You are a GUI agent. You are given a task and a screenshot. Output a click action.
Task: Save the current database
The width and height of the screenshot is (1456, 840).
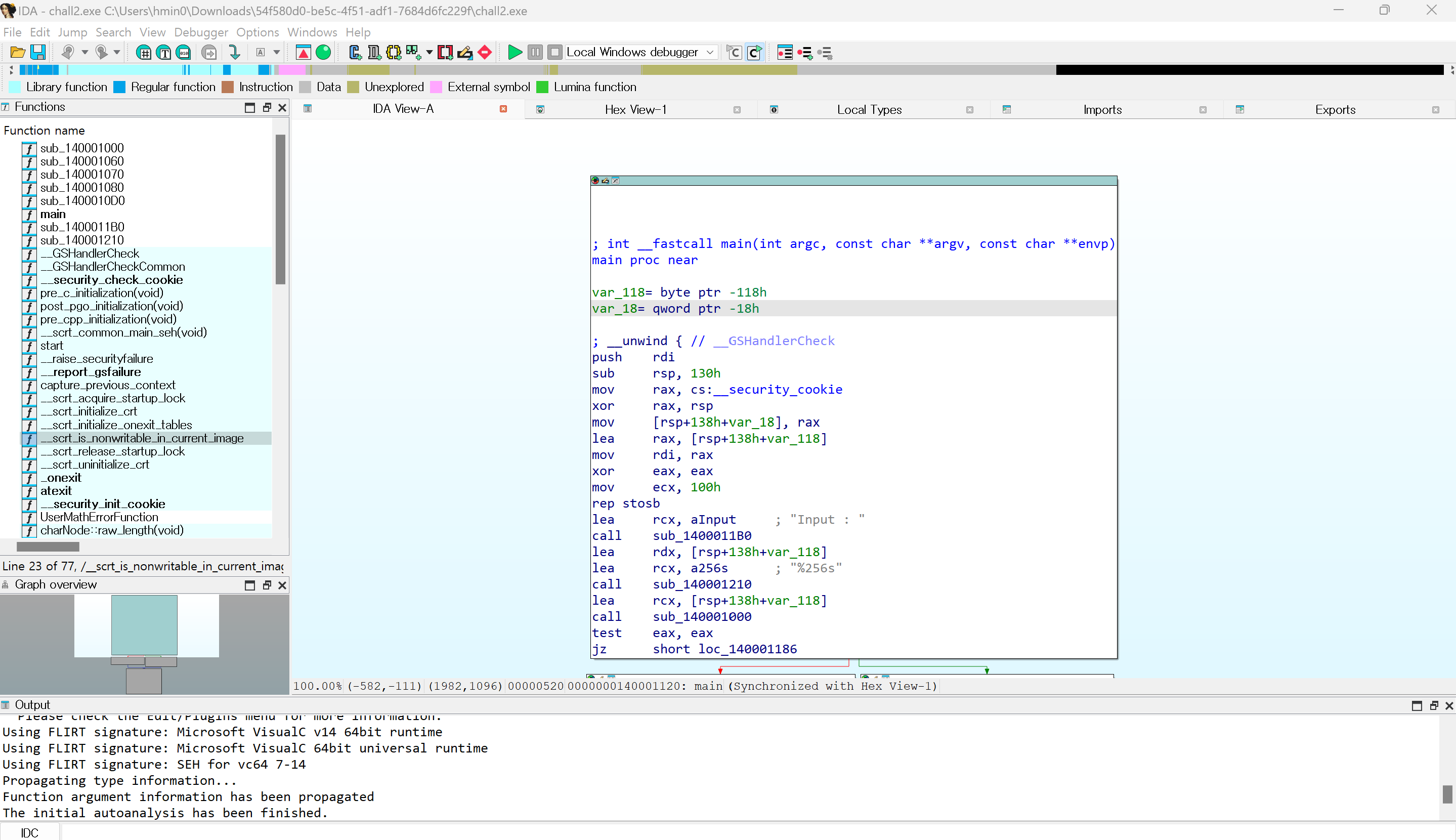pos(38,52)
